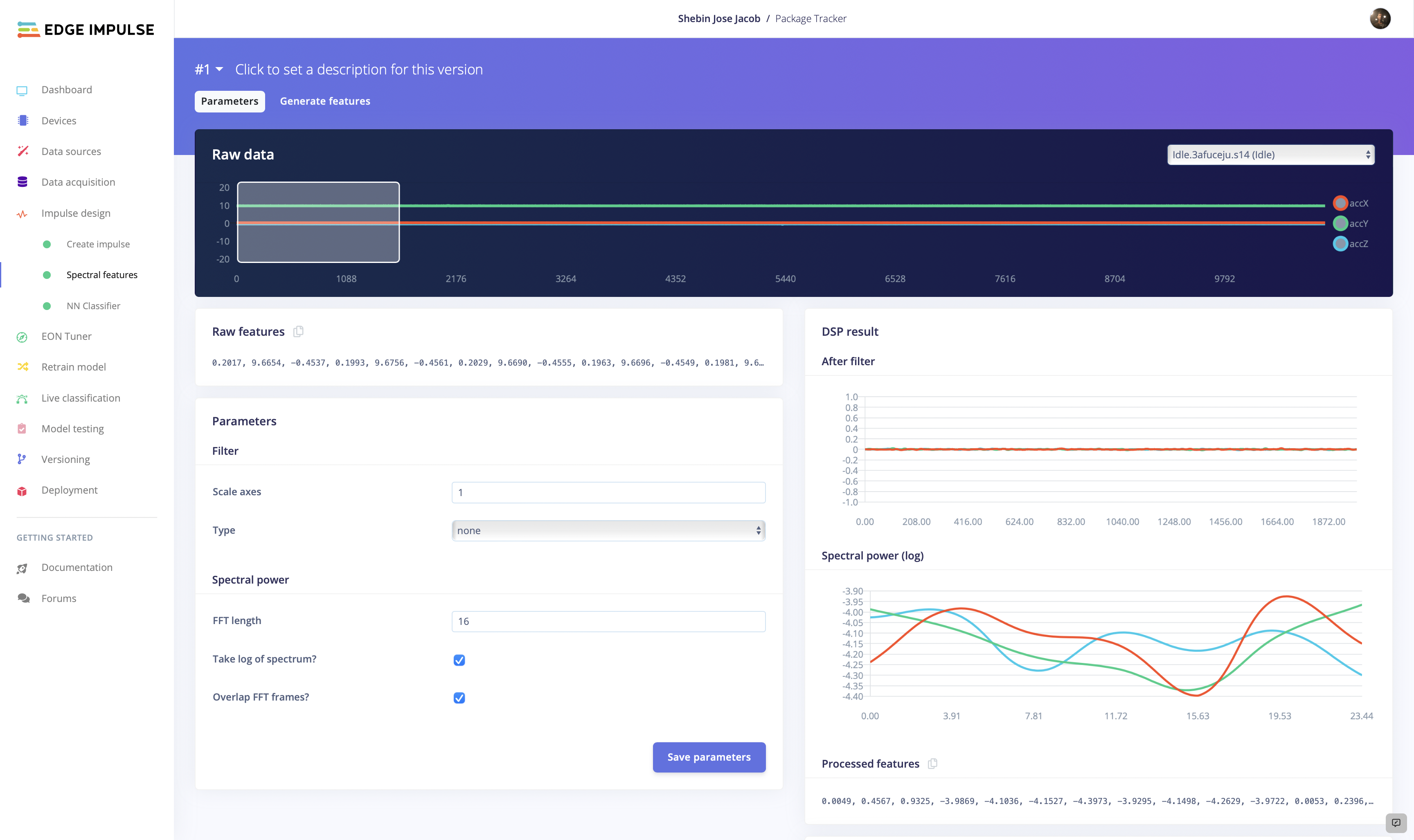This screenshot has height=840, width=1414.
Task: Click the Scale axes input field
Action: [x=608, y=492]
